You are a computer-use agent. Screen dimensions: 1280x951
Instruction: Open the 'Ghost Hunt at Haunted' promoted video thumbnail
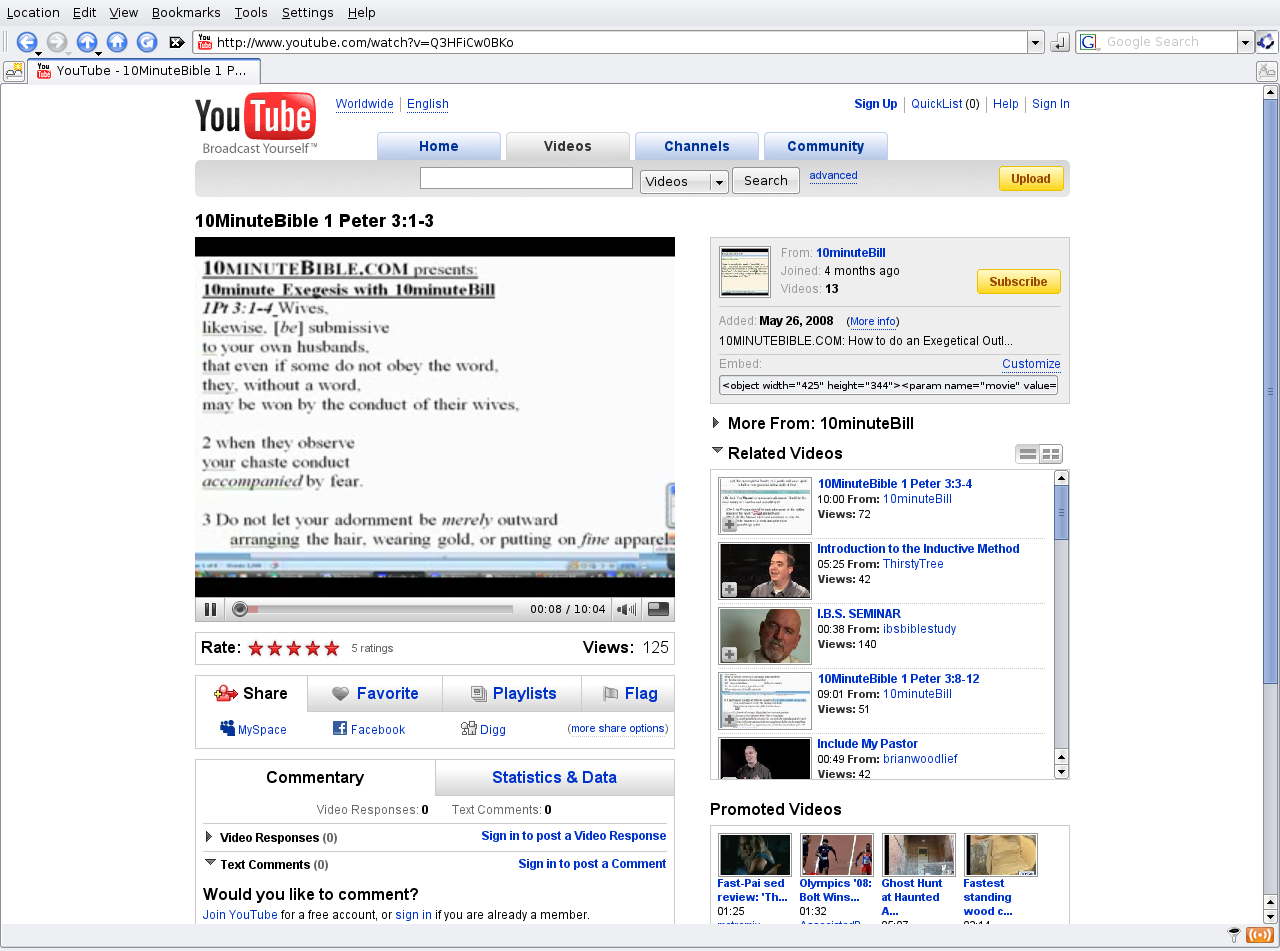(919, 855)
